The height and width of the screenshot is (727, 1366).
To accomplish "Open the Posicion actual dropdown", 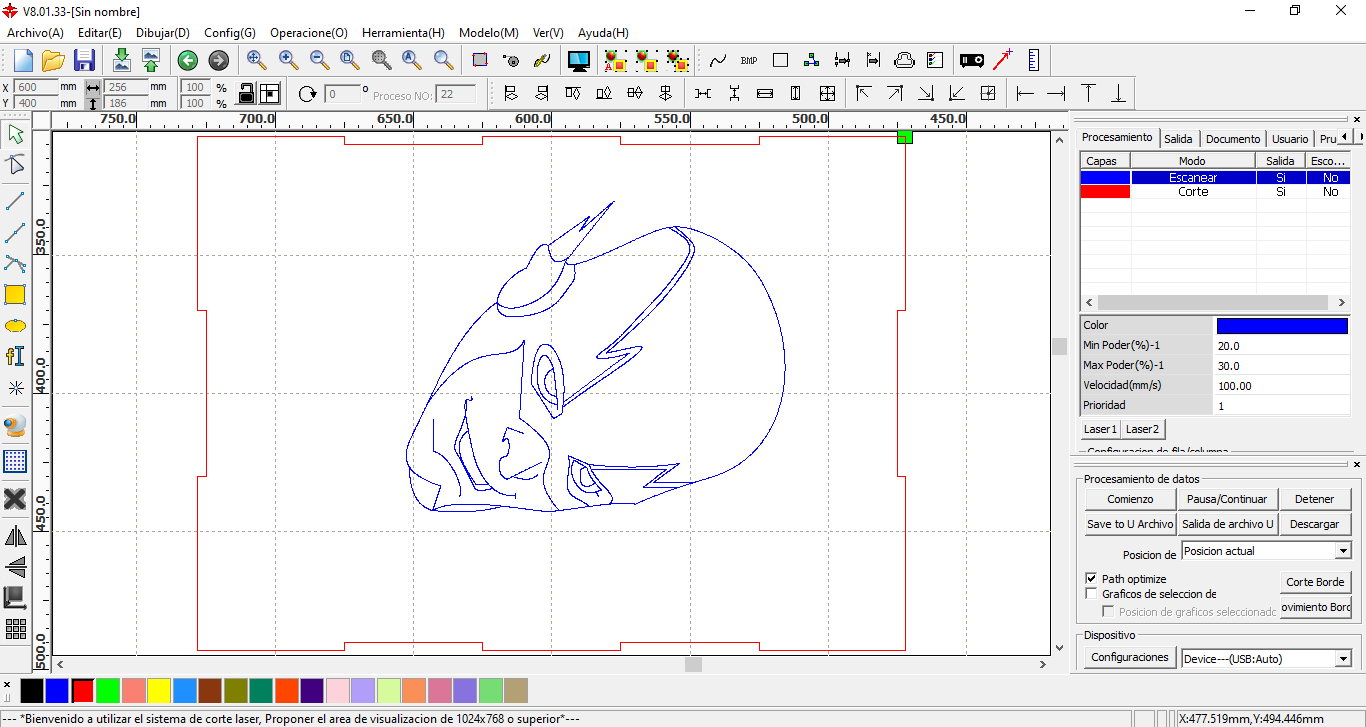I will coord(1342,551).
